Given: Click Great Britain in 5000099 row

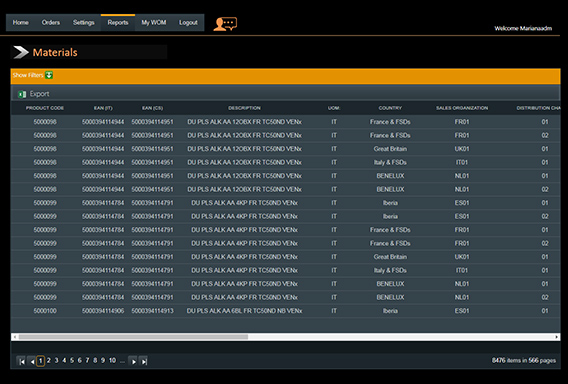Looking at the screenshot, I should (390, 257).
